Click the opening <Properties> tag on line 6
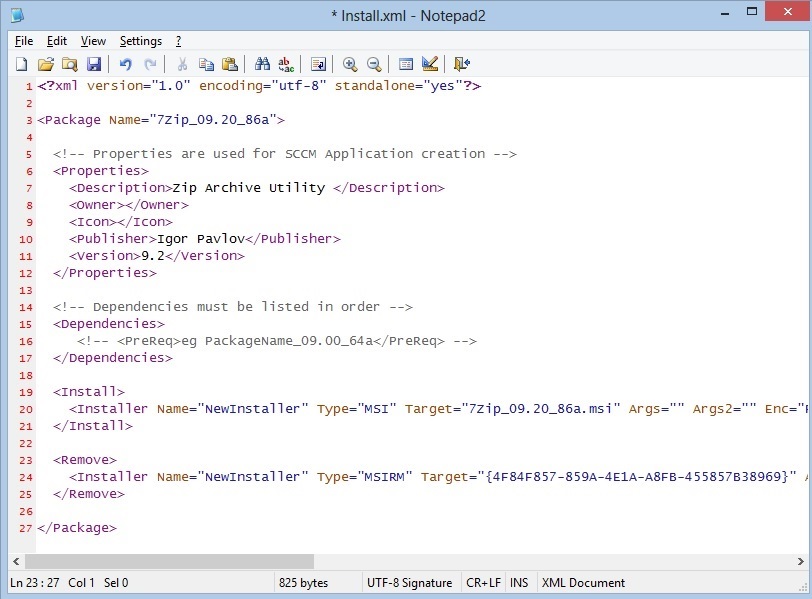Image resolution: width=812 pixels, height=599 pixels. coord(101,171)
